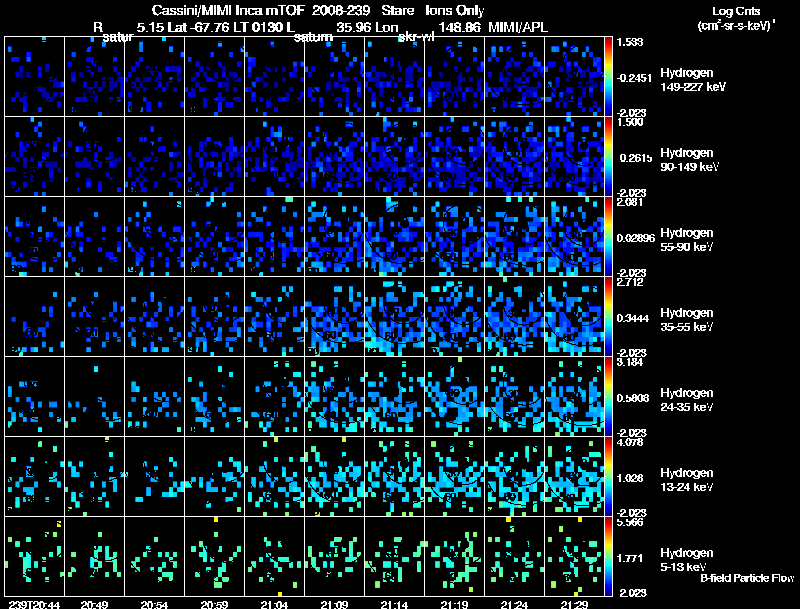Select the 5-13 keV panel at 20:44
800x609 pixels.
34,556
